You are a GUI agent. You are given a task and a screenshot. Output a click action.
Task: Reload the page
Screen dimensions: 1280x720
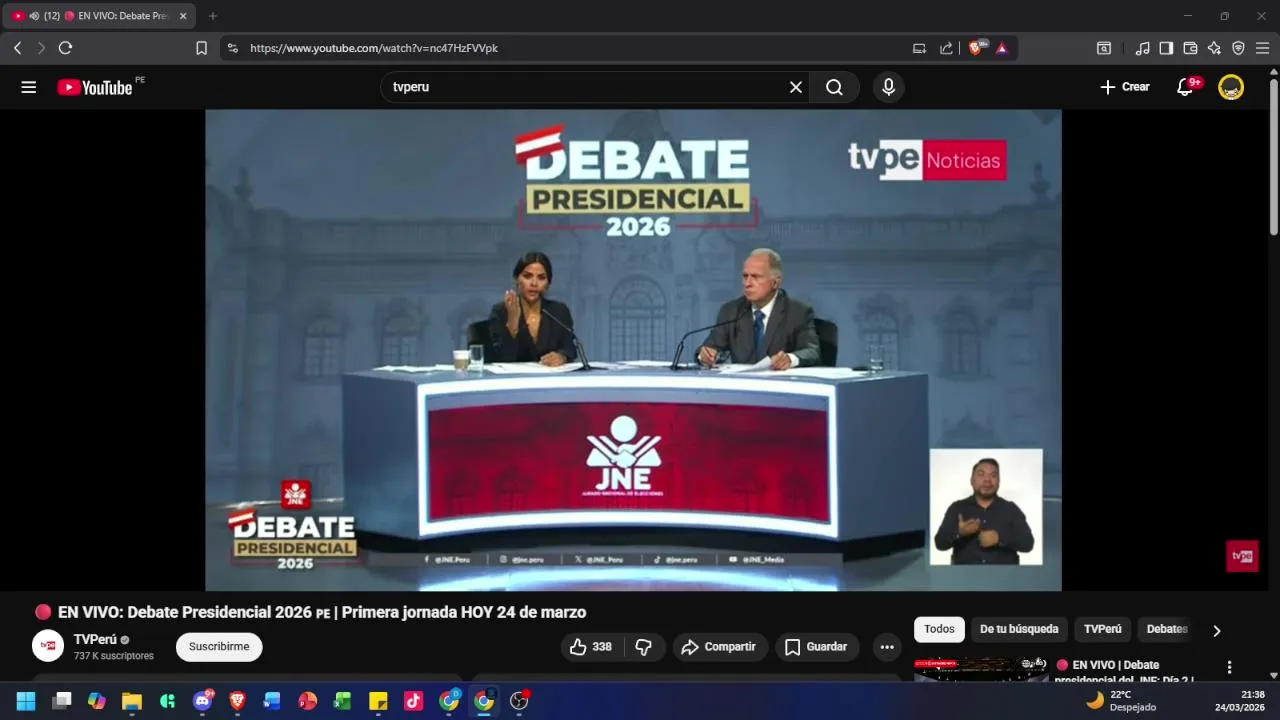tap(66, 48)
